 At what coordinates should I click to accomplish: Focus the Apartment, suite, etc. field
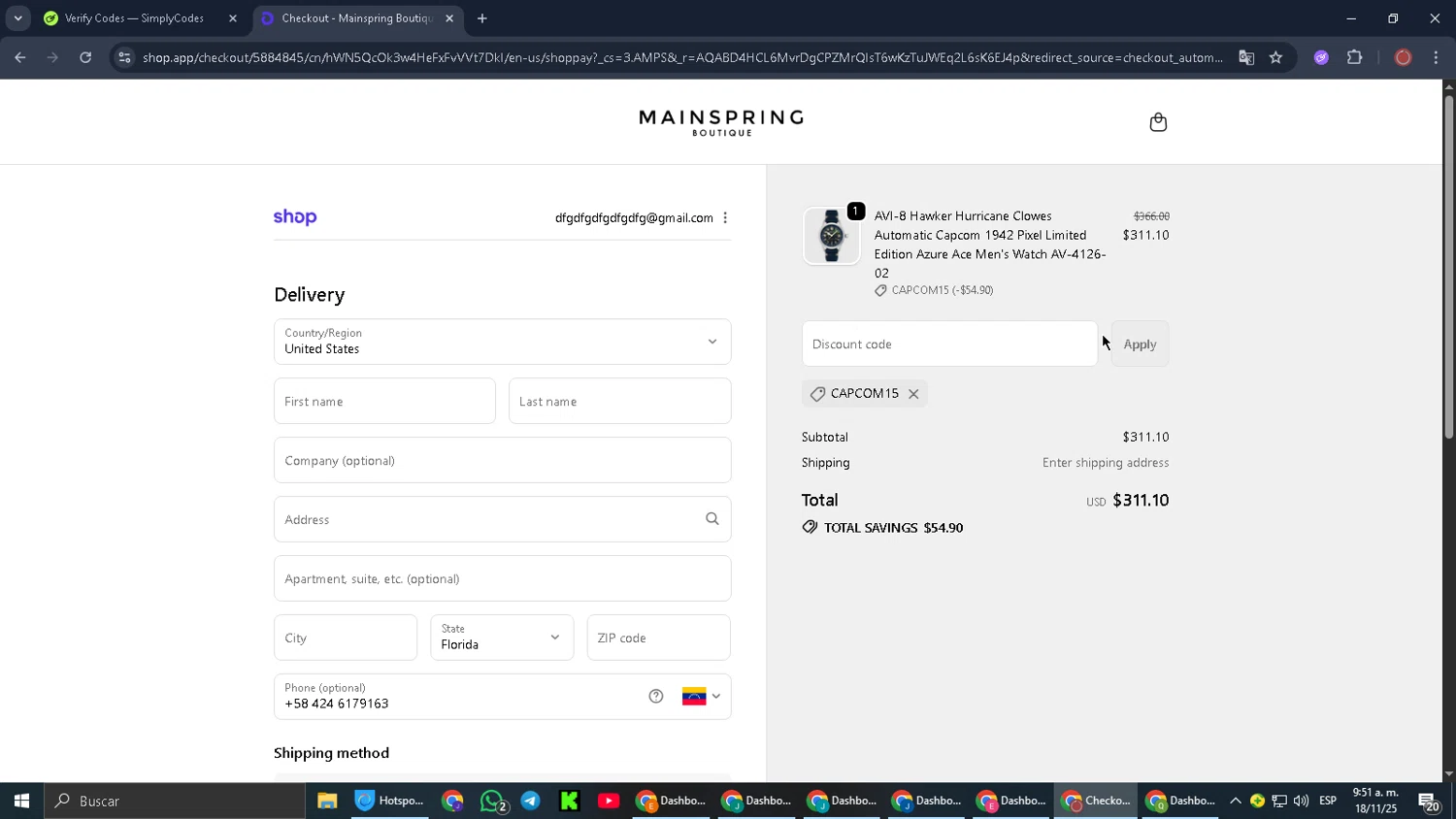pos(502,578)
